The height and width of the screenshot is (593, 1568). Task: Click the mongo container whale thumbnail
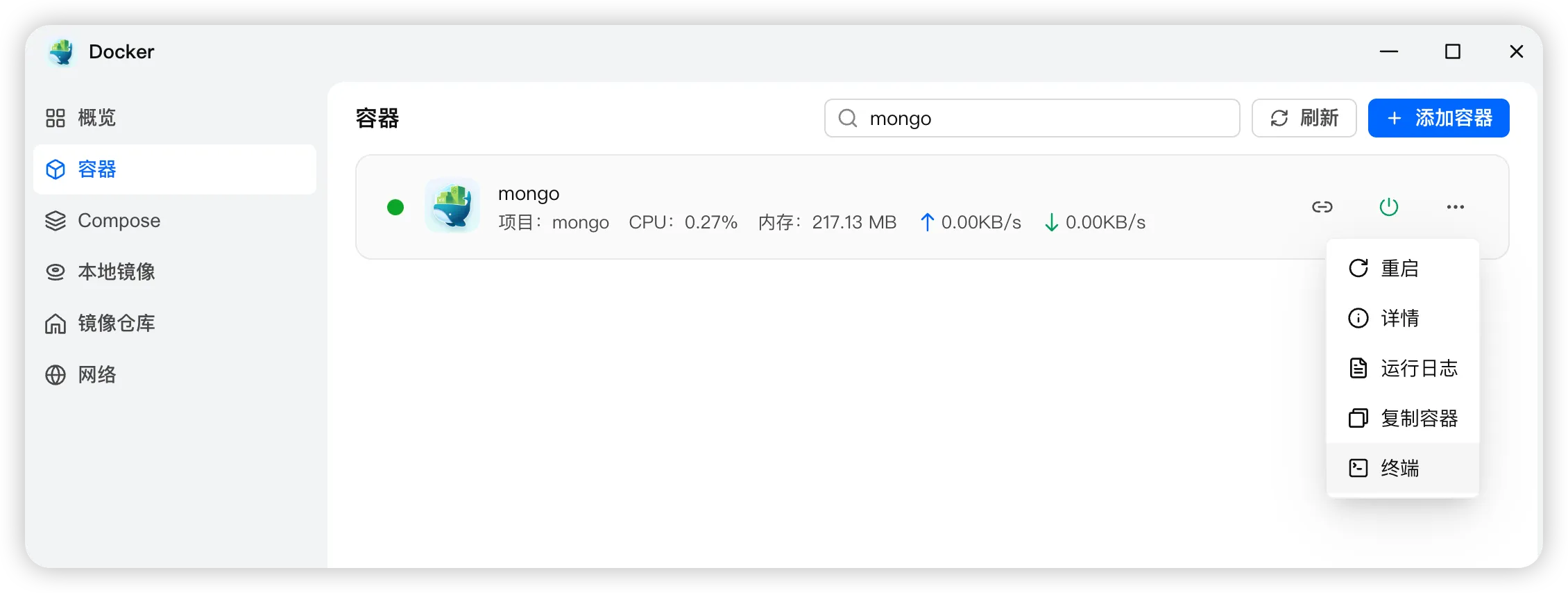[452, 206]
